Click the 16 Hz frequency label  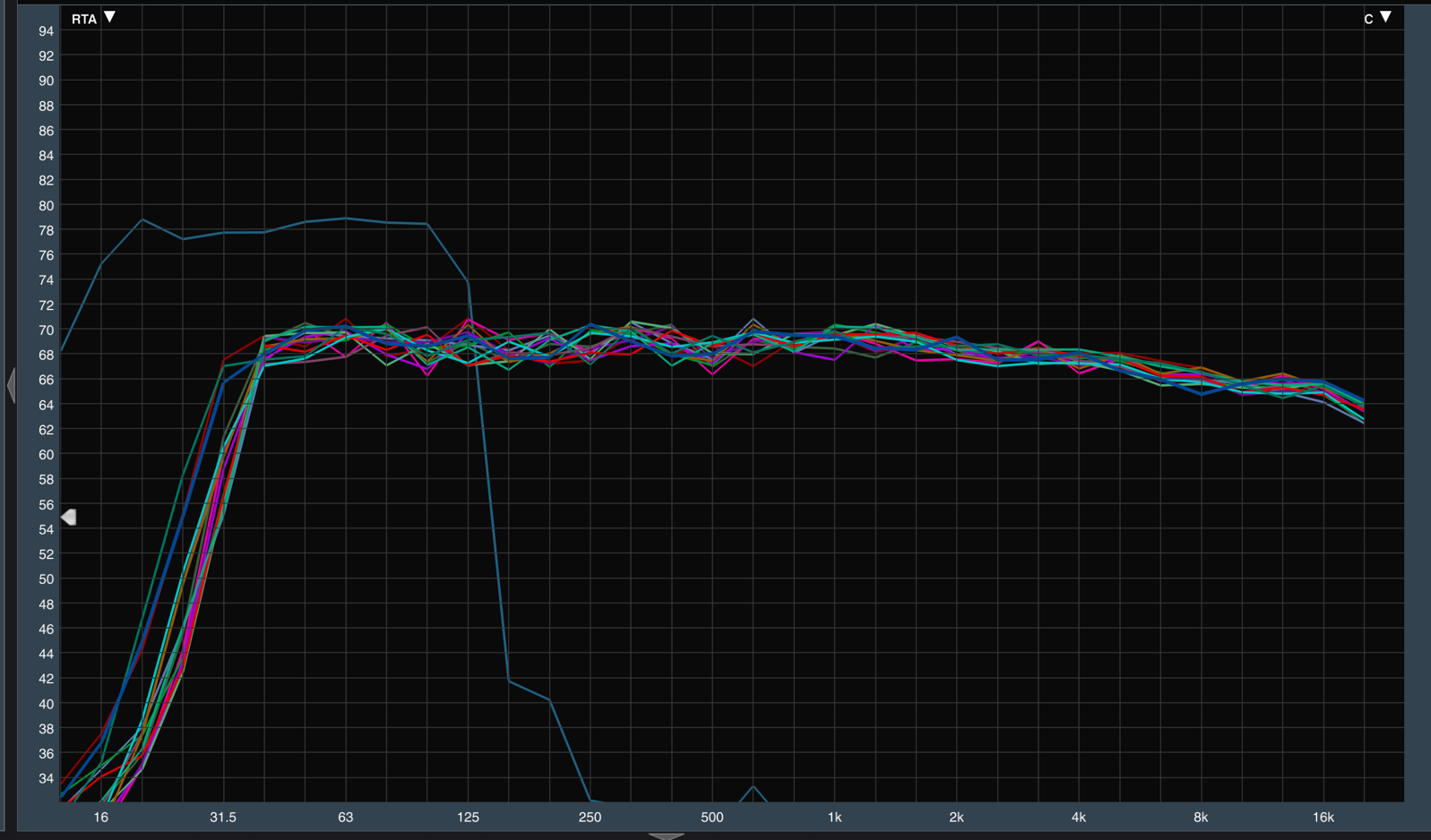click(100, 817)
